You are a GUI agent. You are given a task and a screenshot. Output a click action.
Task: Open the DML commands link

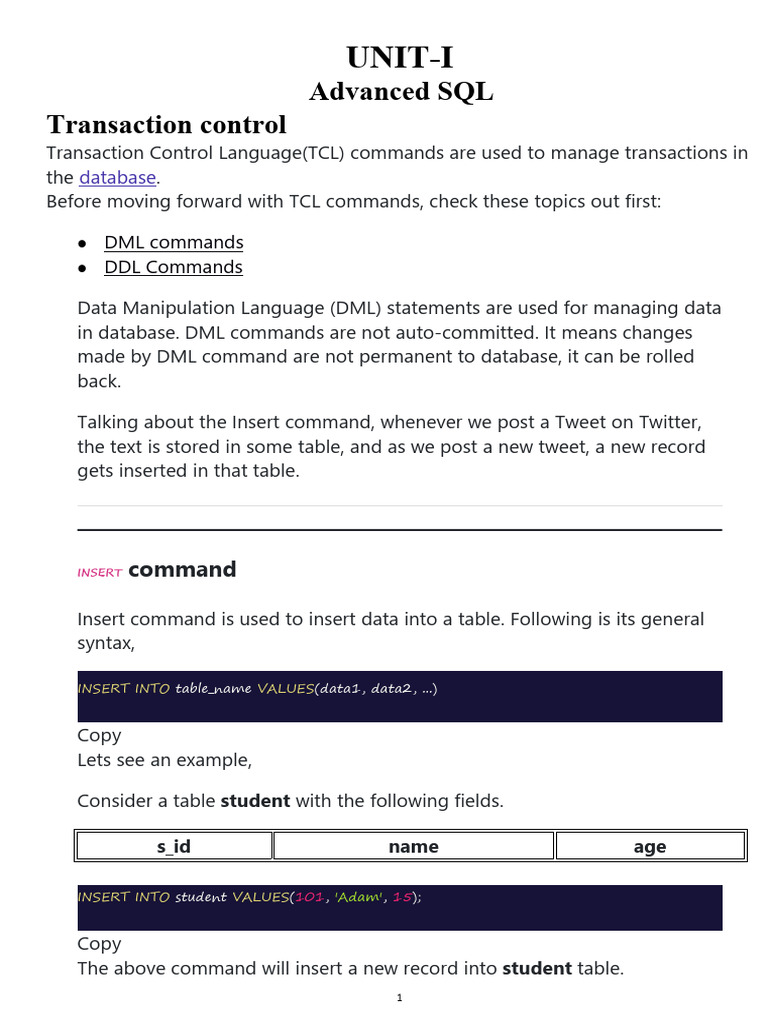(x=174, y=242)
